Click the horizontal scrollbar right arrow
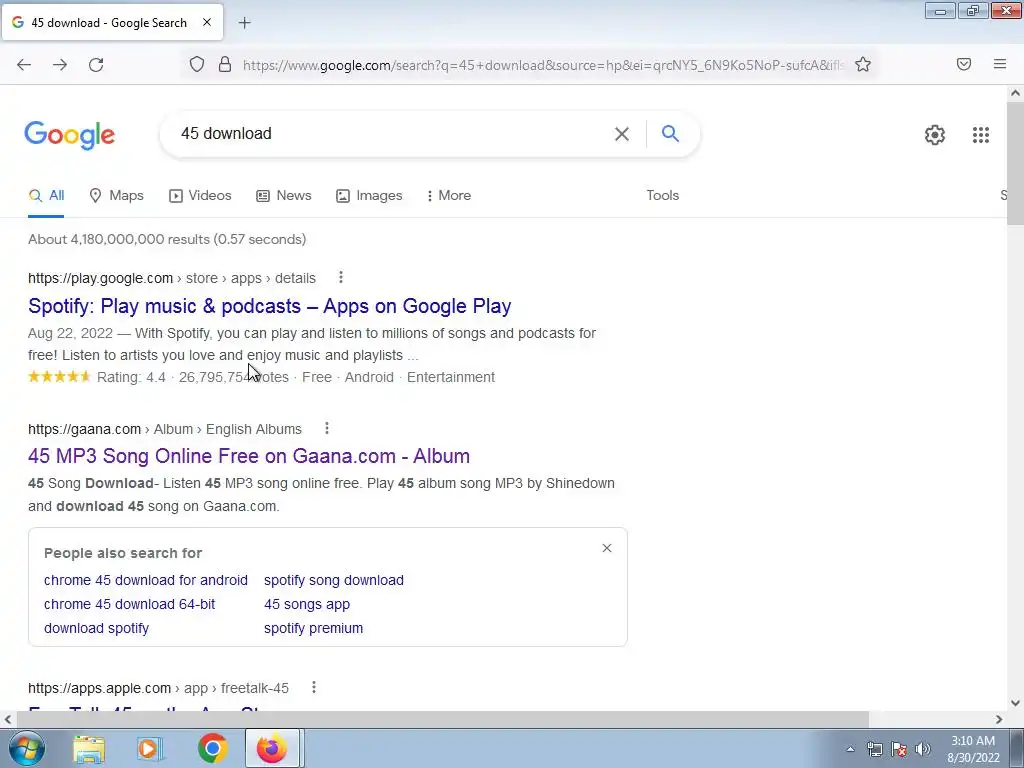This screenshot has height=768, width=1024. click(999, 719)
